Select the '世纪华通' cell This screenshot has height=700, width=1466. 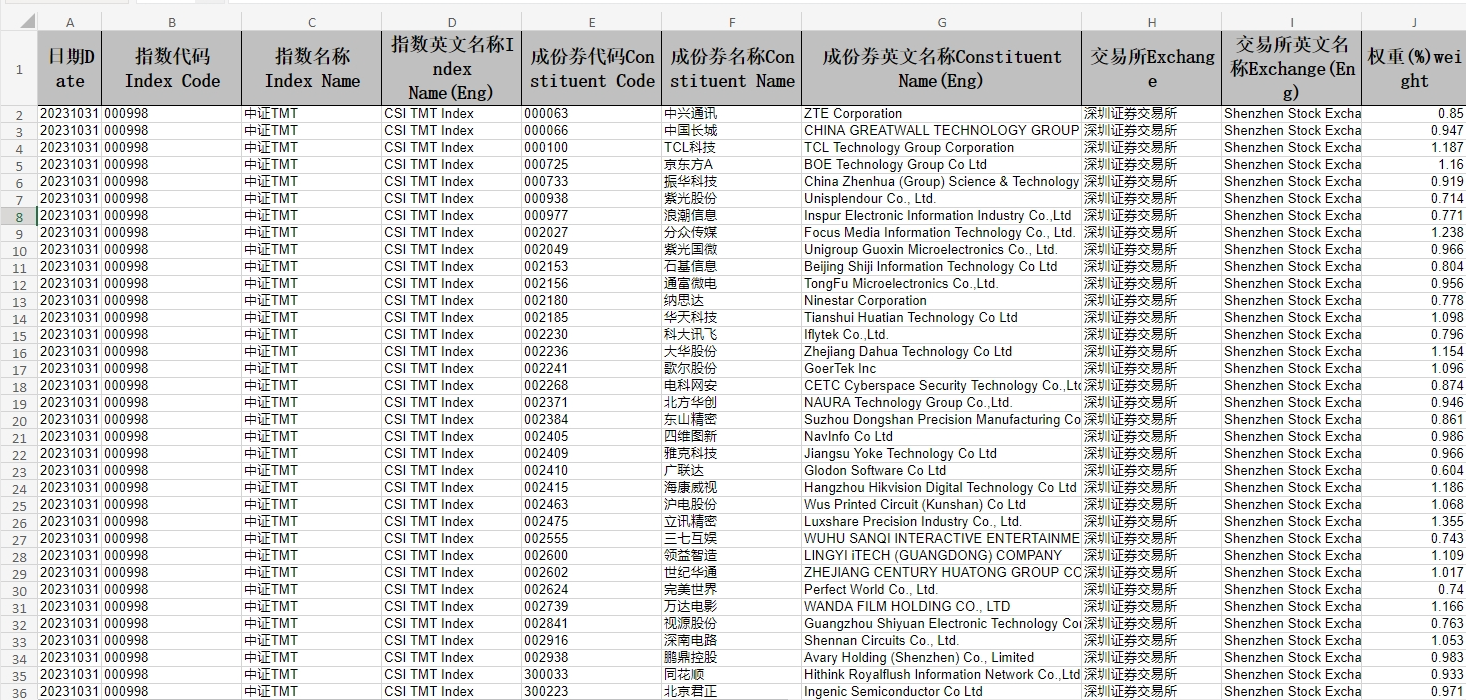pos(732,573)
